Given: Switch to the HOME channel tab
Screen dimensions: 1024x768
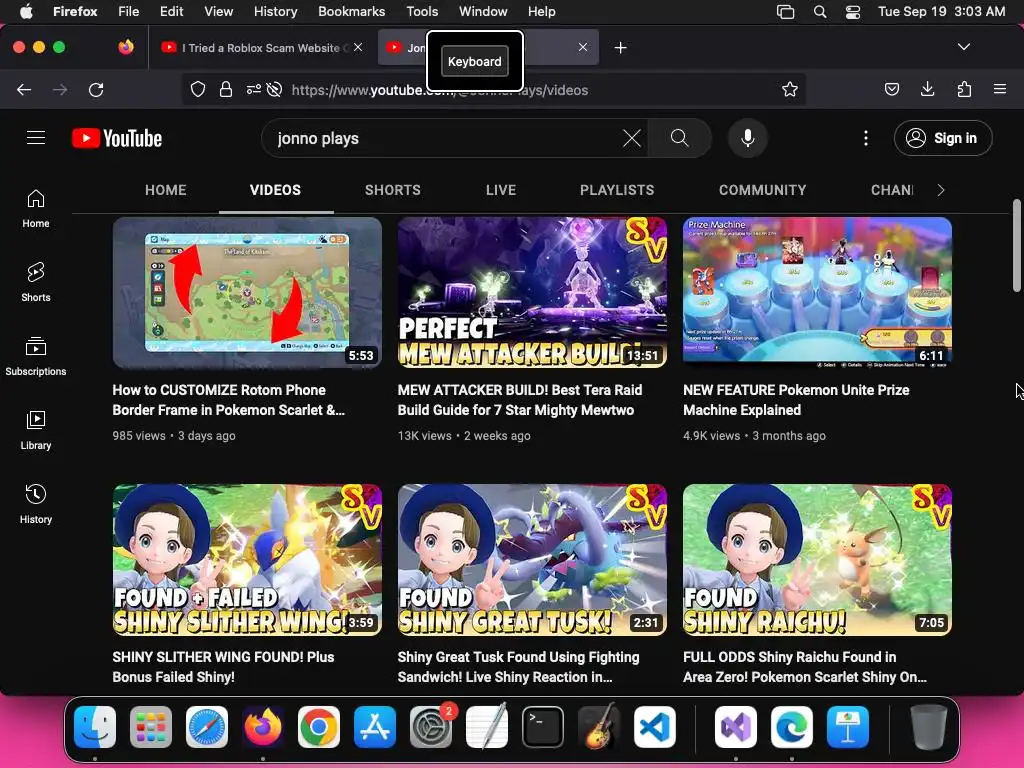Looking at the screenshot, I should (166, 190).
